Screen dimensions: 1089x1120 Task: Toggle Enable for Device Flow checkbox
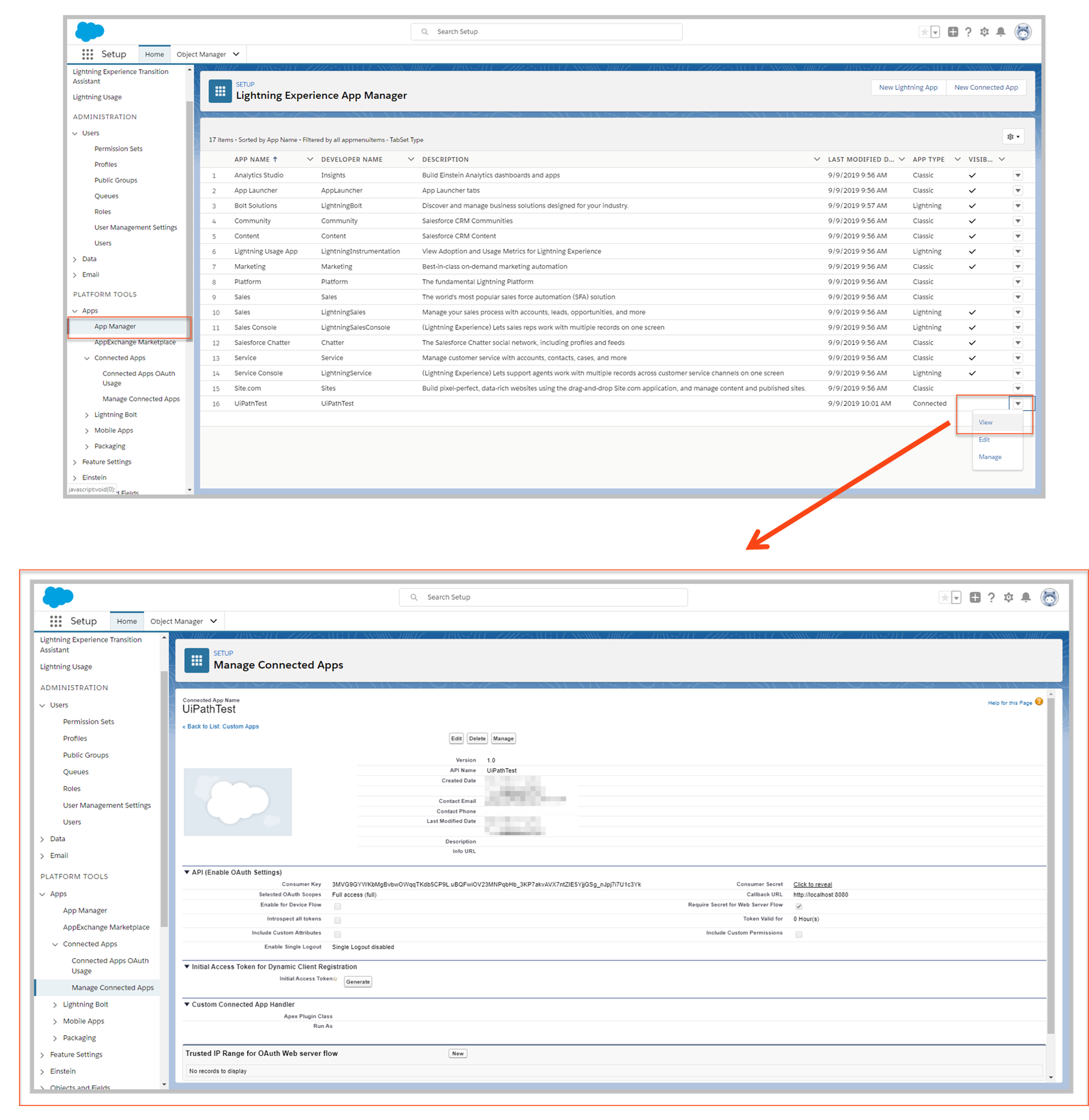point(338,906)
